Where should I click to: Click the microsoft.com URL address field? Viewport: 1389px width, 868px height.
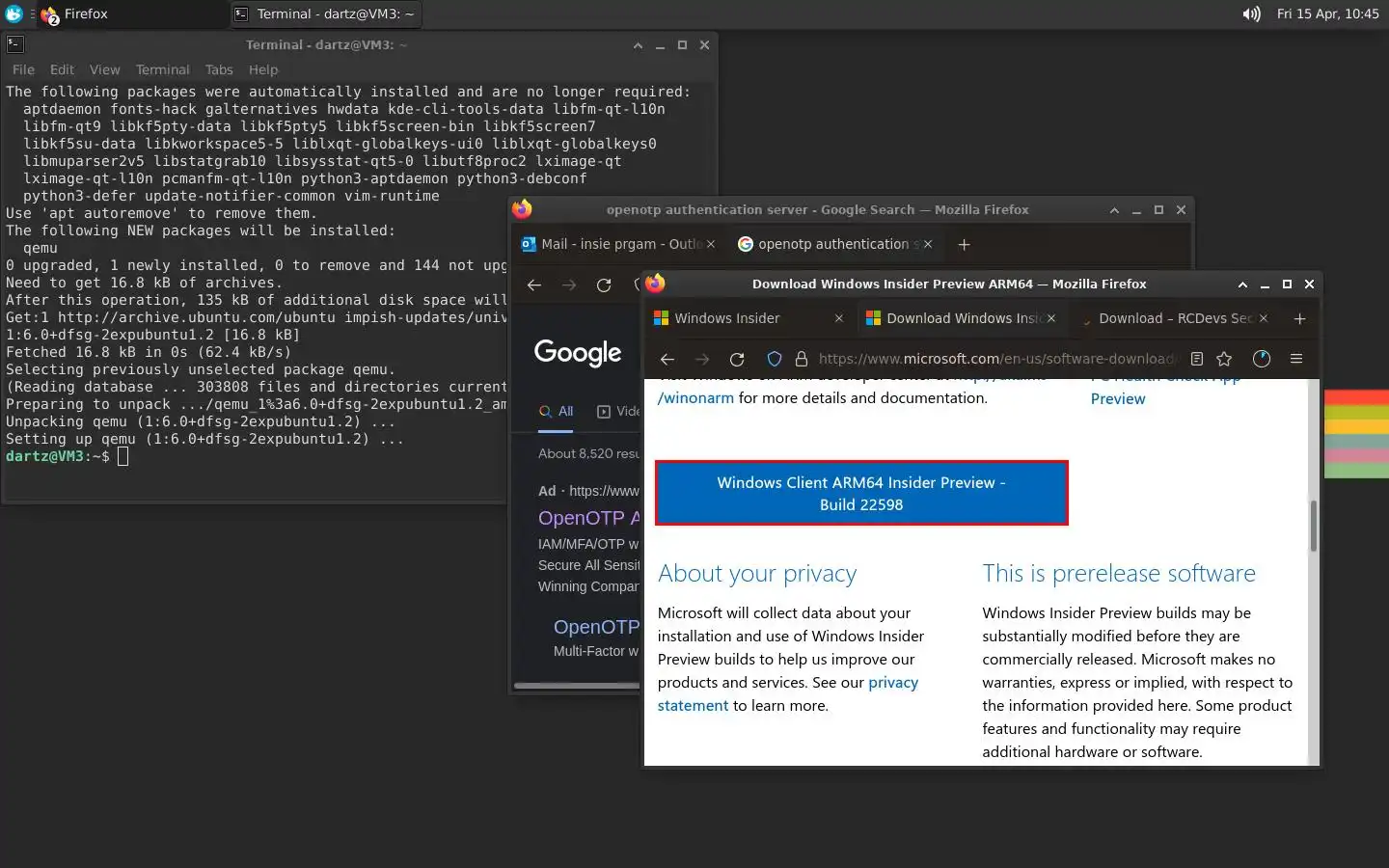pos(996,359)
